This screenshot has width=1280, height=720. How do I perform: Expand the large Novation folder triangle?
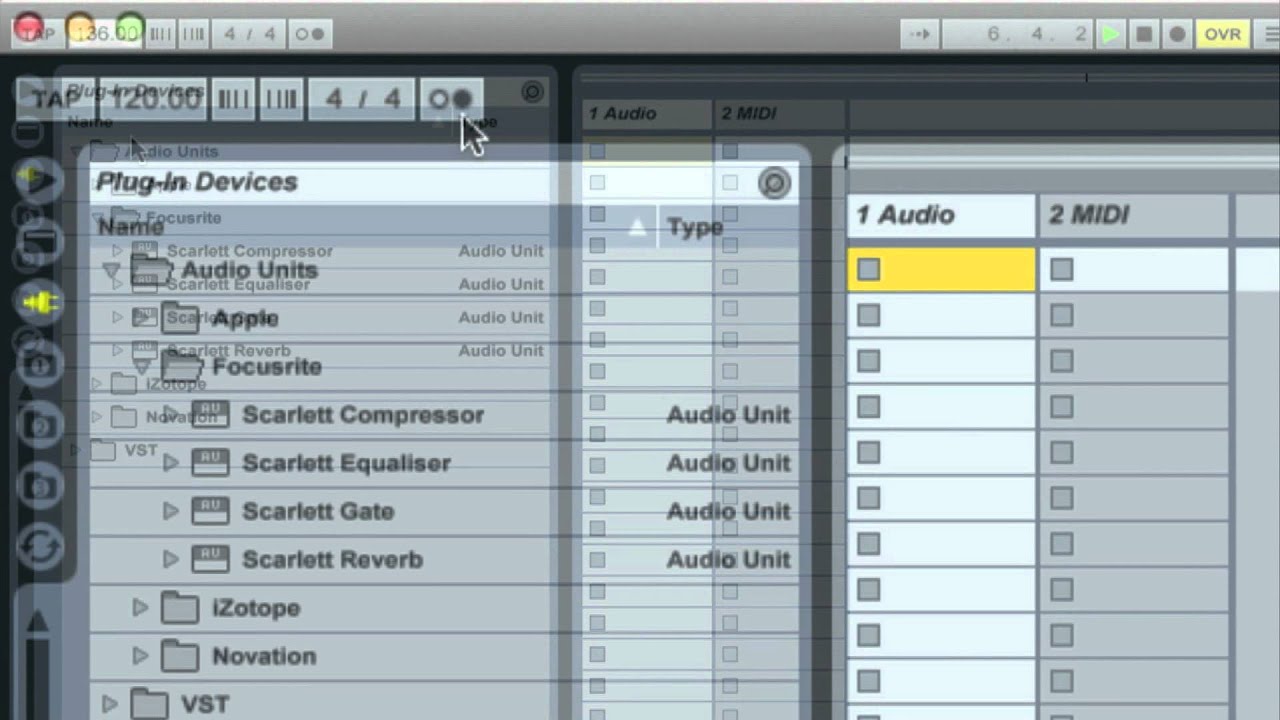point(140,655)
